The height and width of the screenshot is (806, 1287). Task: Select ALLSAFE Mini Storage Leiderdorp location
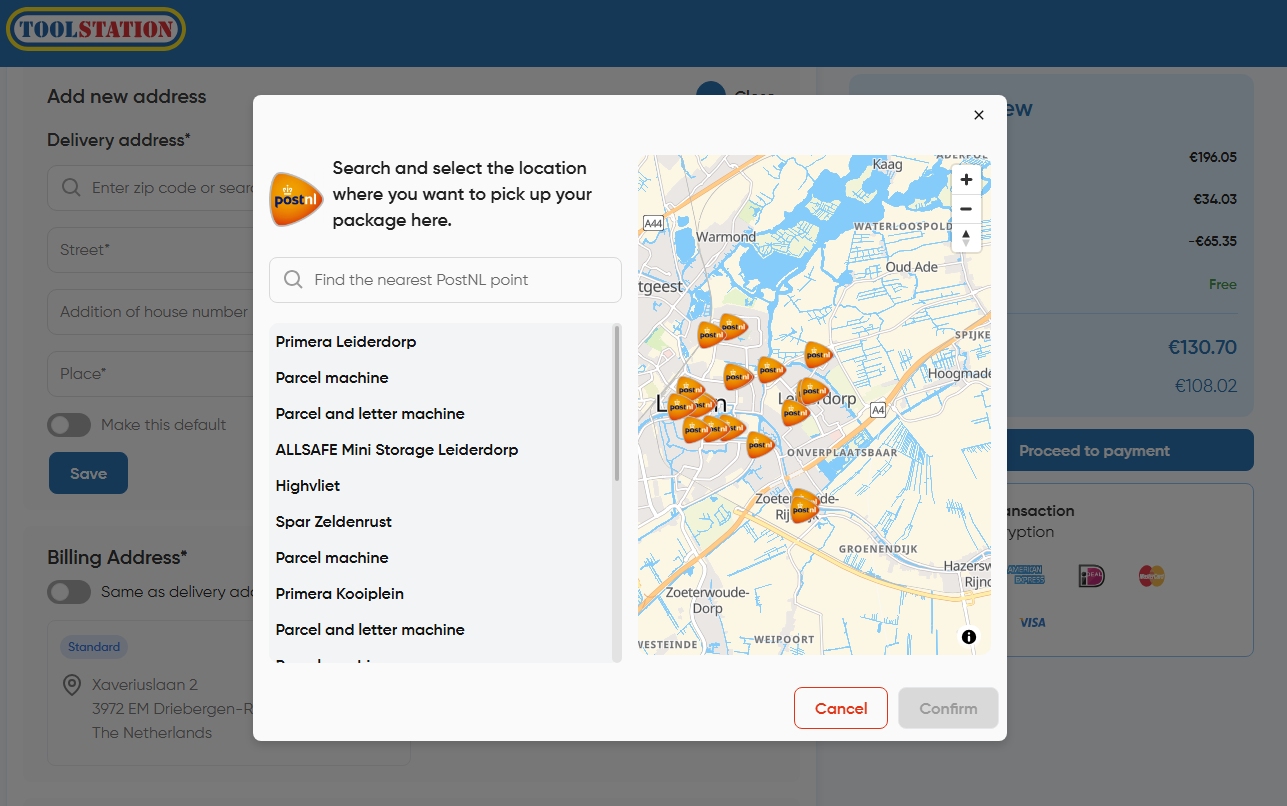(x=397, y=450)
